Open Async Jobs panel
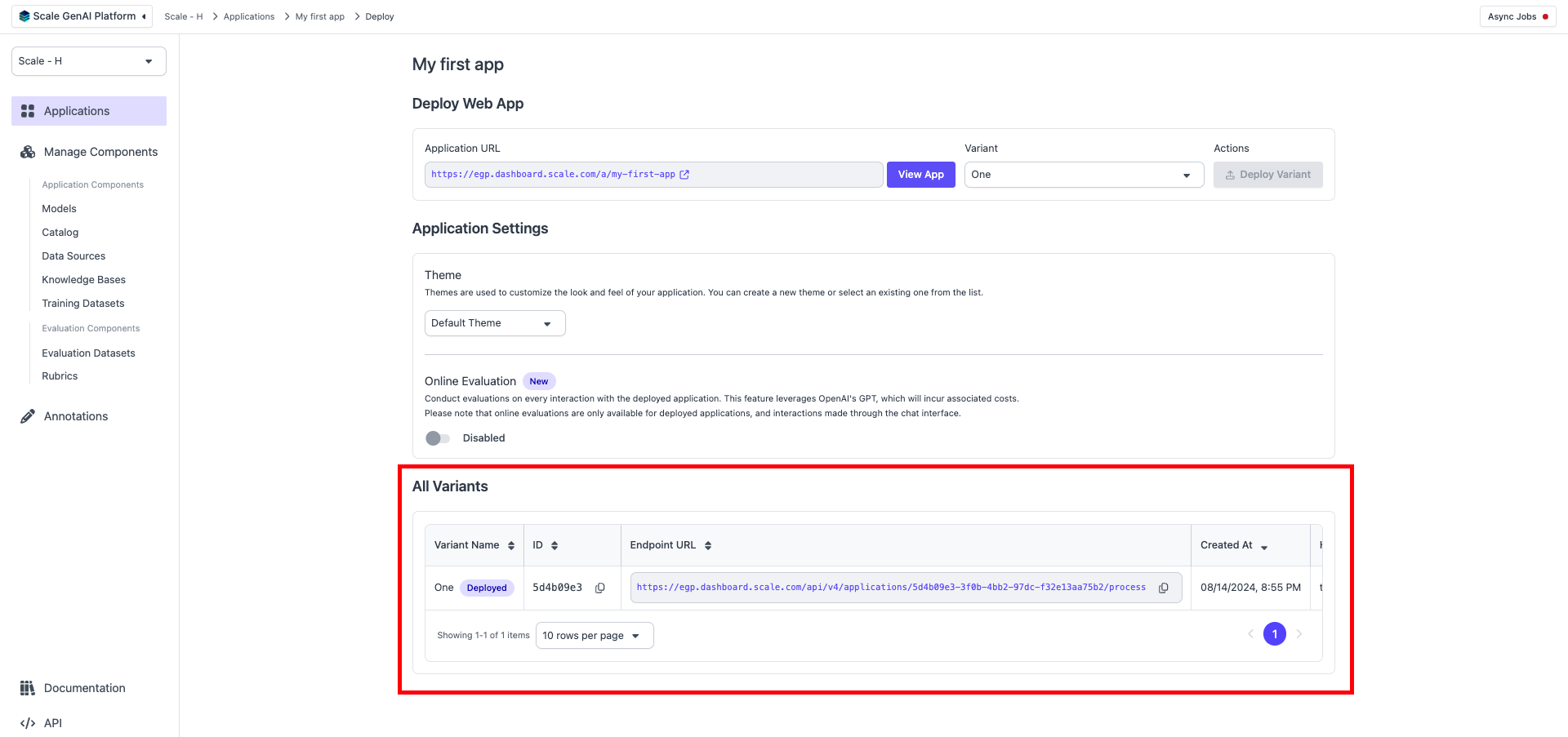 [1517, 16]
